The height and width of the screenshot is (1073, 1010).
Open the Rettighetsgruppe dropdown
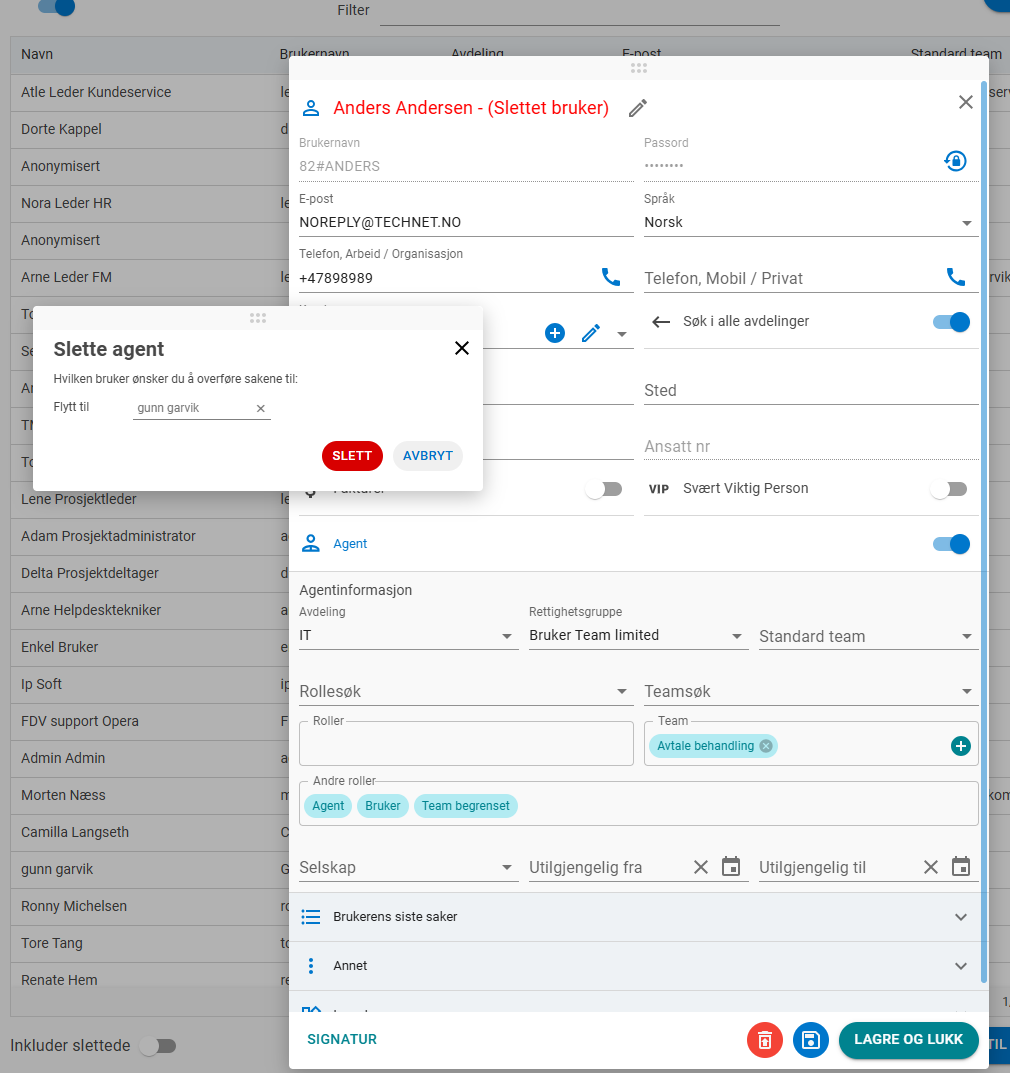[637, 636]
